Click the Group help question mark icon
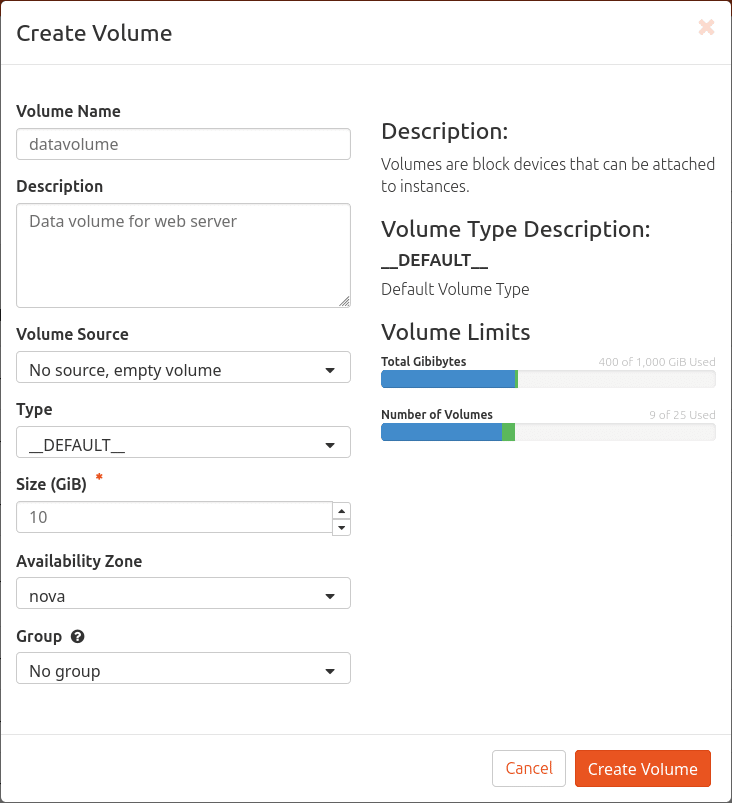 point(77,636)
